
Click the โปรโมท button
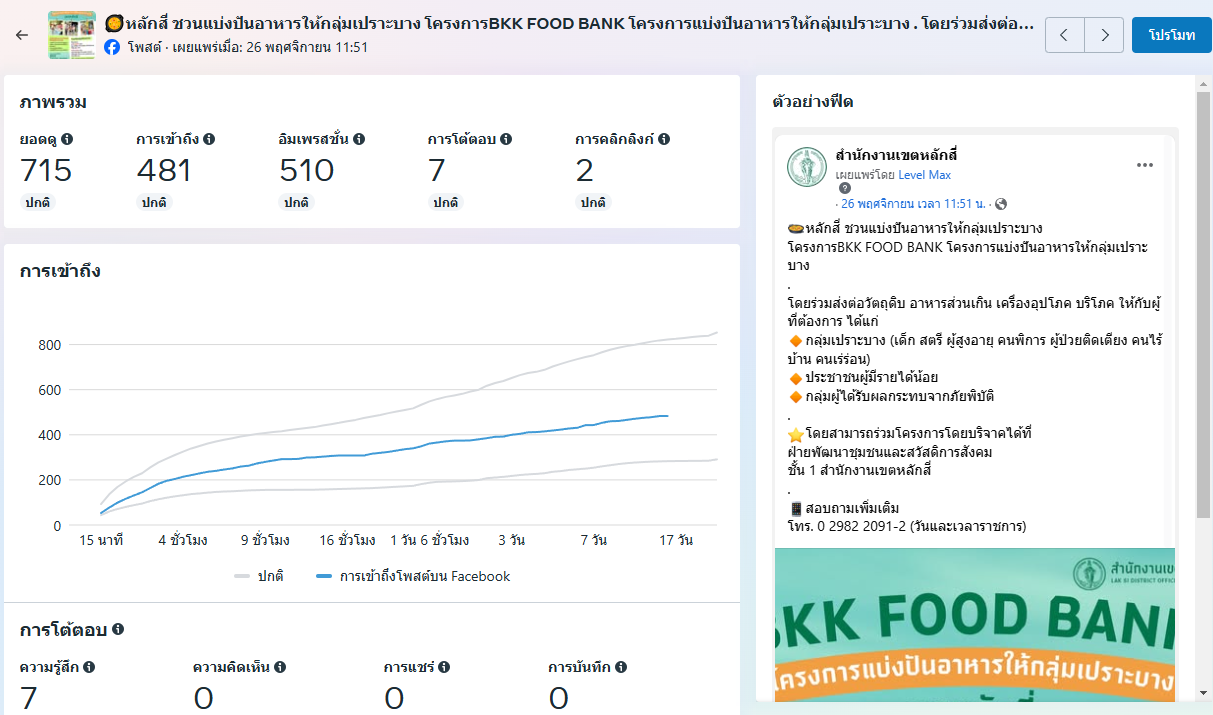tap(1172, 35)
